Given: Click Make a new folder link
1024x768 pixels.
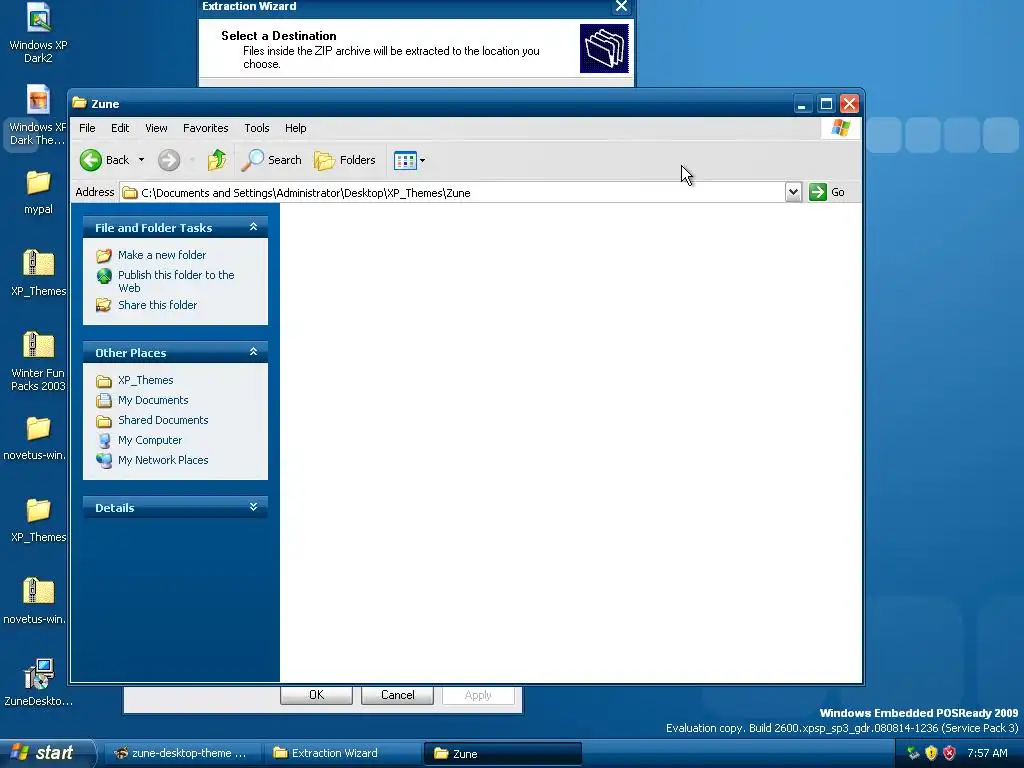Looking at the screenshot, I should pos(162,255).
